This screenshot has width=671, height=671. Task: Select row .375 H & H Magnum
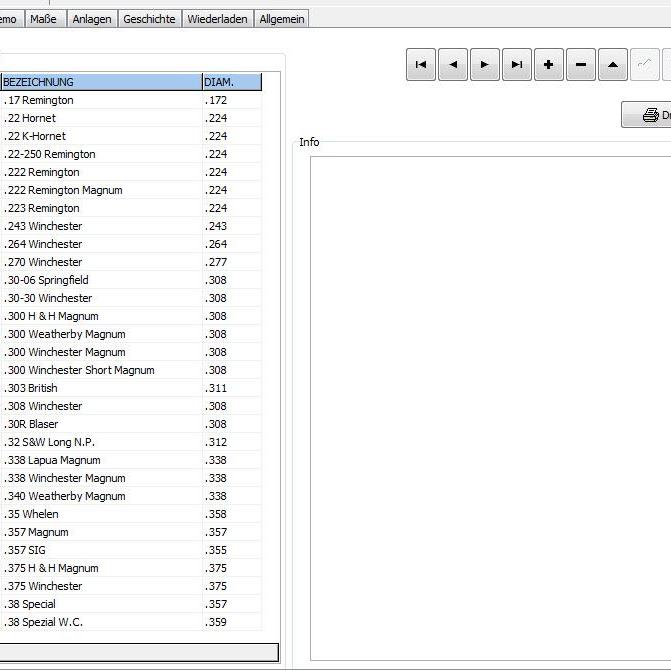point(131,568)
